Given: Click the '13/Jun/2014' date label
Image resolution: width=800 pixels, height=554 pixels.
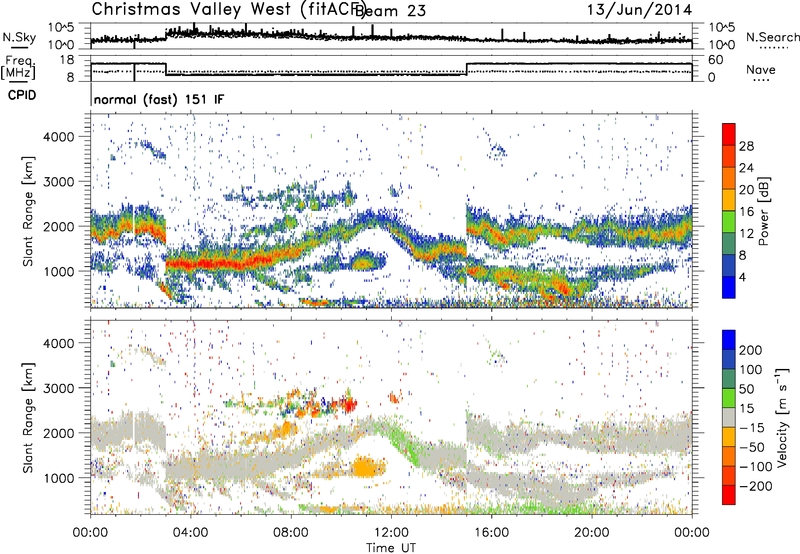Looking at the screenshot, I should (x=639, y=10).
